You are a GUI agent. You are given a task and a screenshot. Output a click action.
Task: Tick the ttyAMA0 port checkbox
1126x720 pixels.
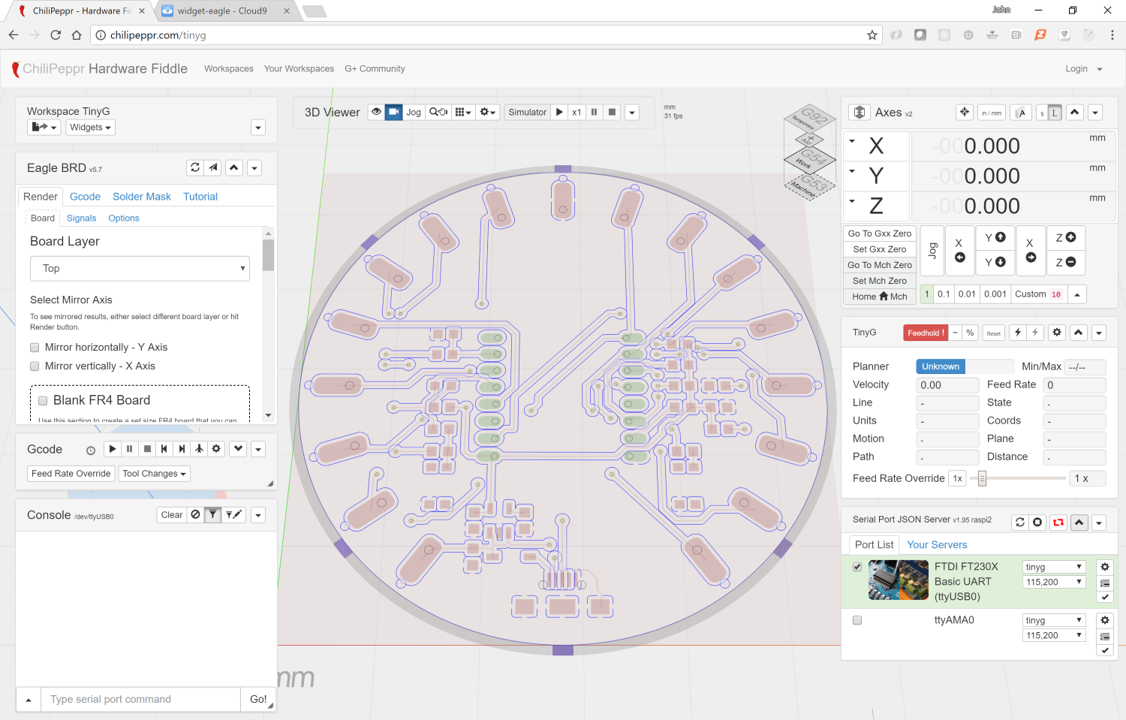(x=857, y=620)
